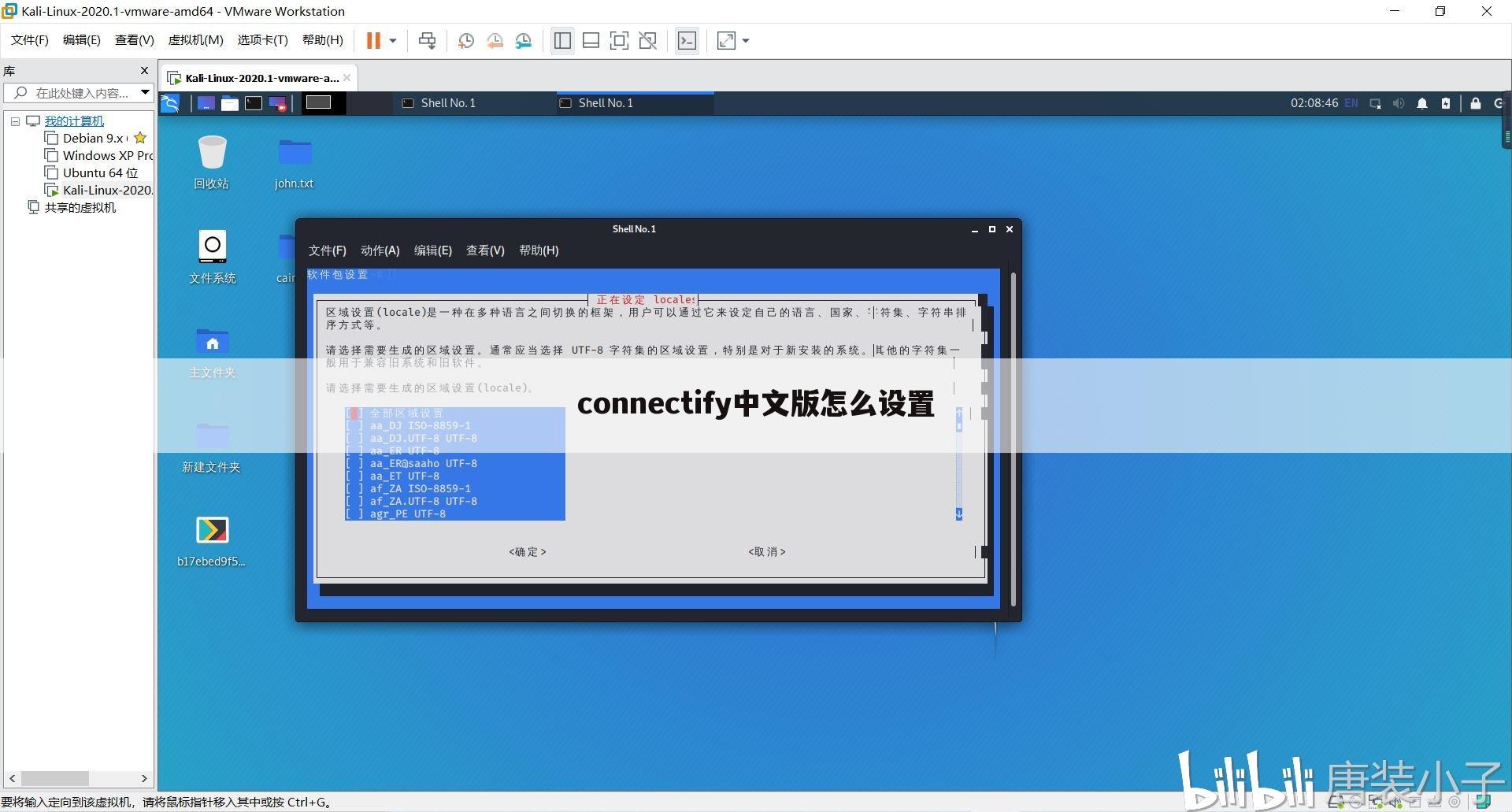Click the Send Ctrl+Alt+Del toolbar icon
Screen dimensions: 1512x812
click(427, 40)
